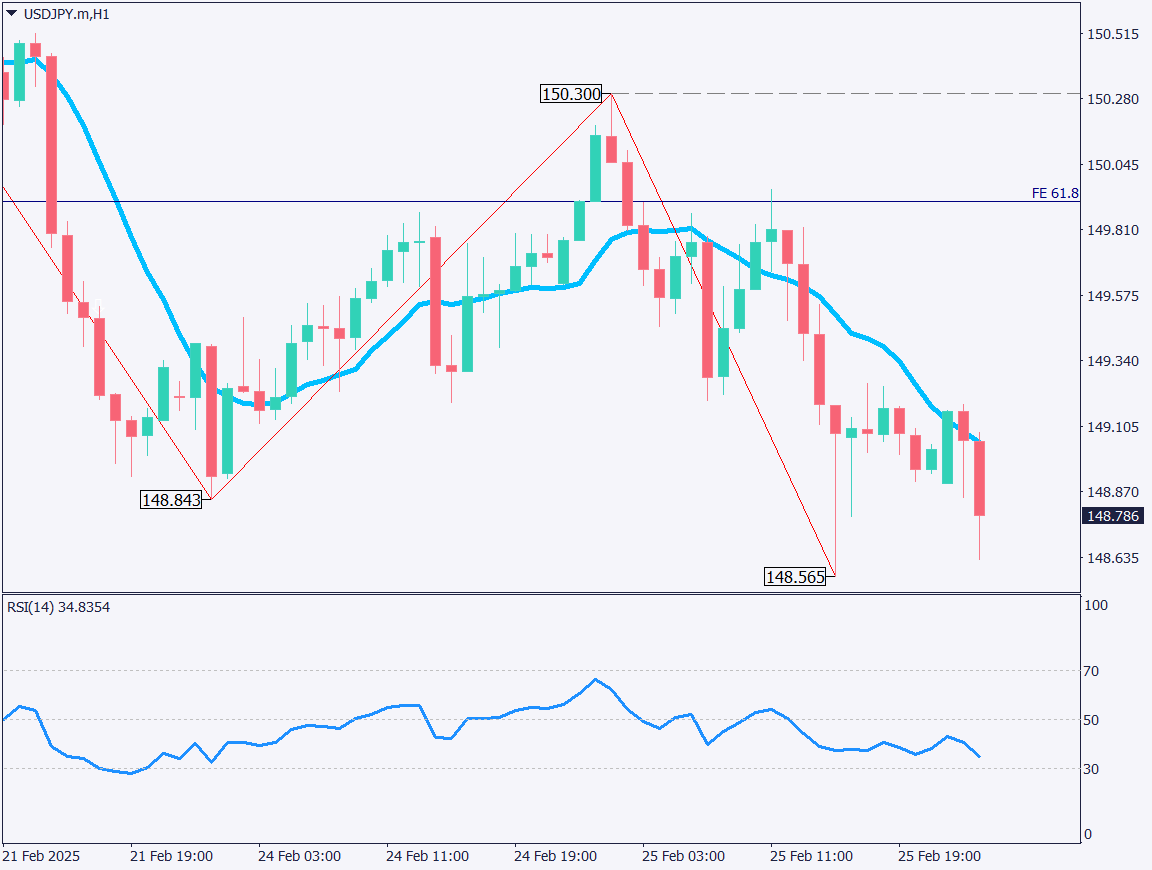
Task: Click 150.515 on the price axis
Action: pyautogui.click(x=1112, y=34)
